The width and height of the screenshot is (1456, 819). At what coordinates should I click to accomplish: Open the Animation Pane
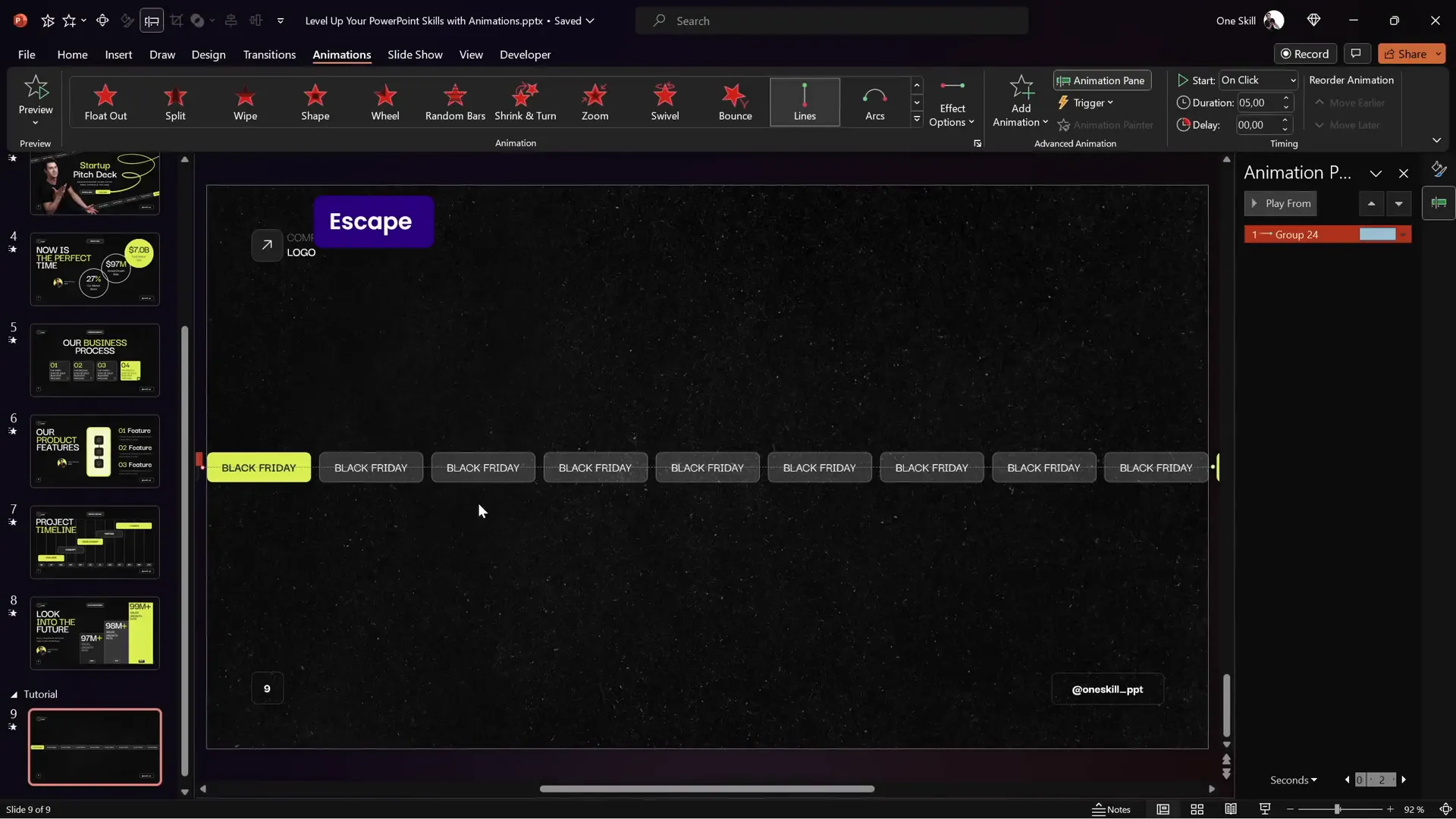coord(1101,80)
